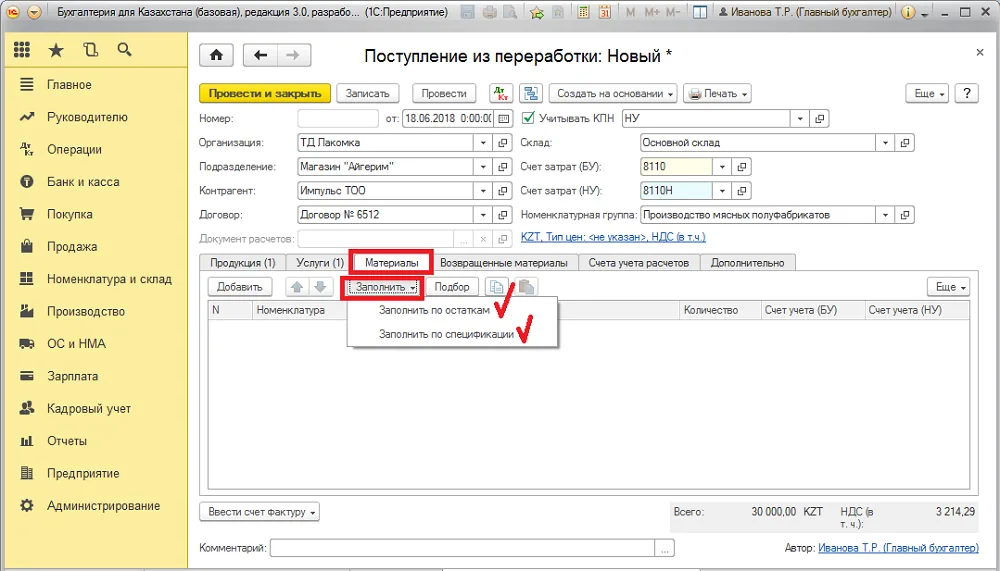Toggle Учитывать КПН checkbox

pos(528,118)
